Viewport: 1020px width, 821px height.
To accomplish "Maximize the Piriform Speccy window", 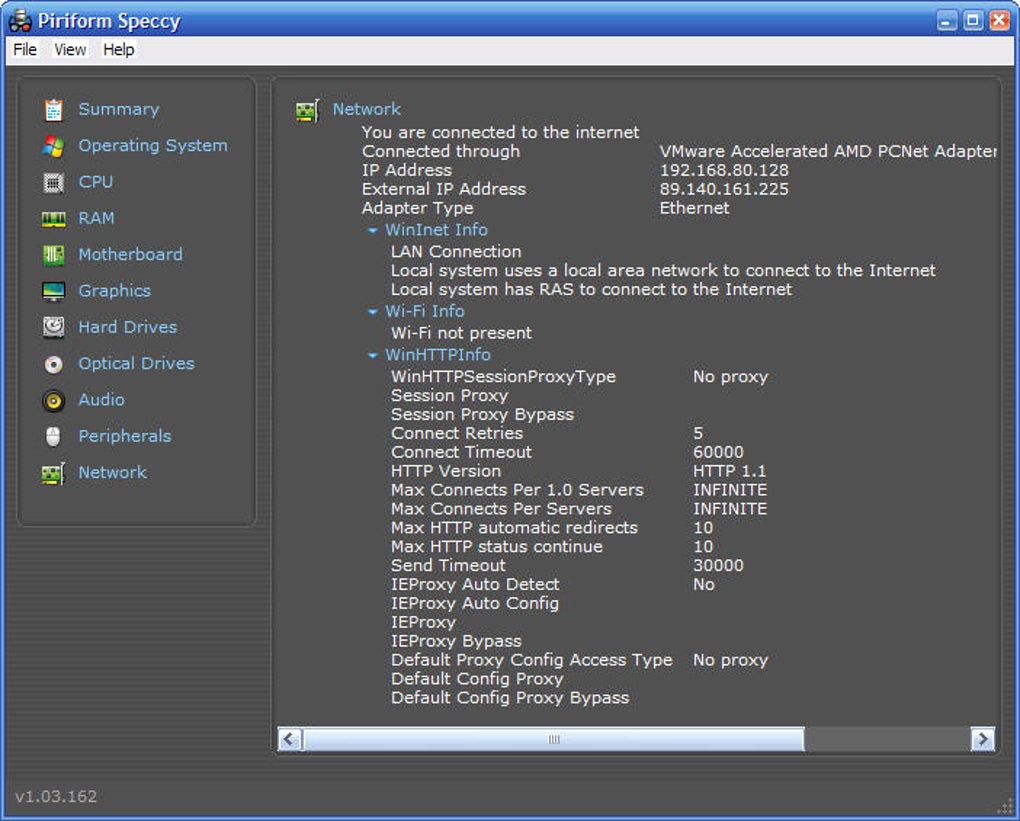I will pos(973,21).
